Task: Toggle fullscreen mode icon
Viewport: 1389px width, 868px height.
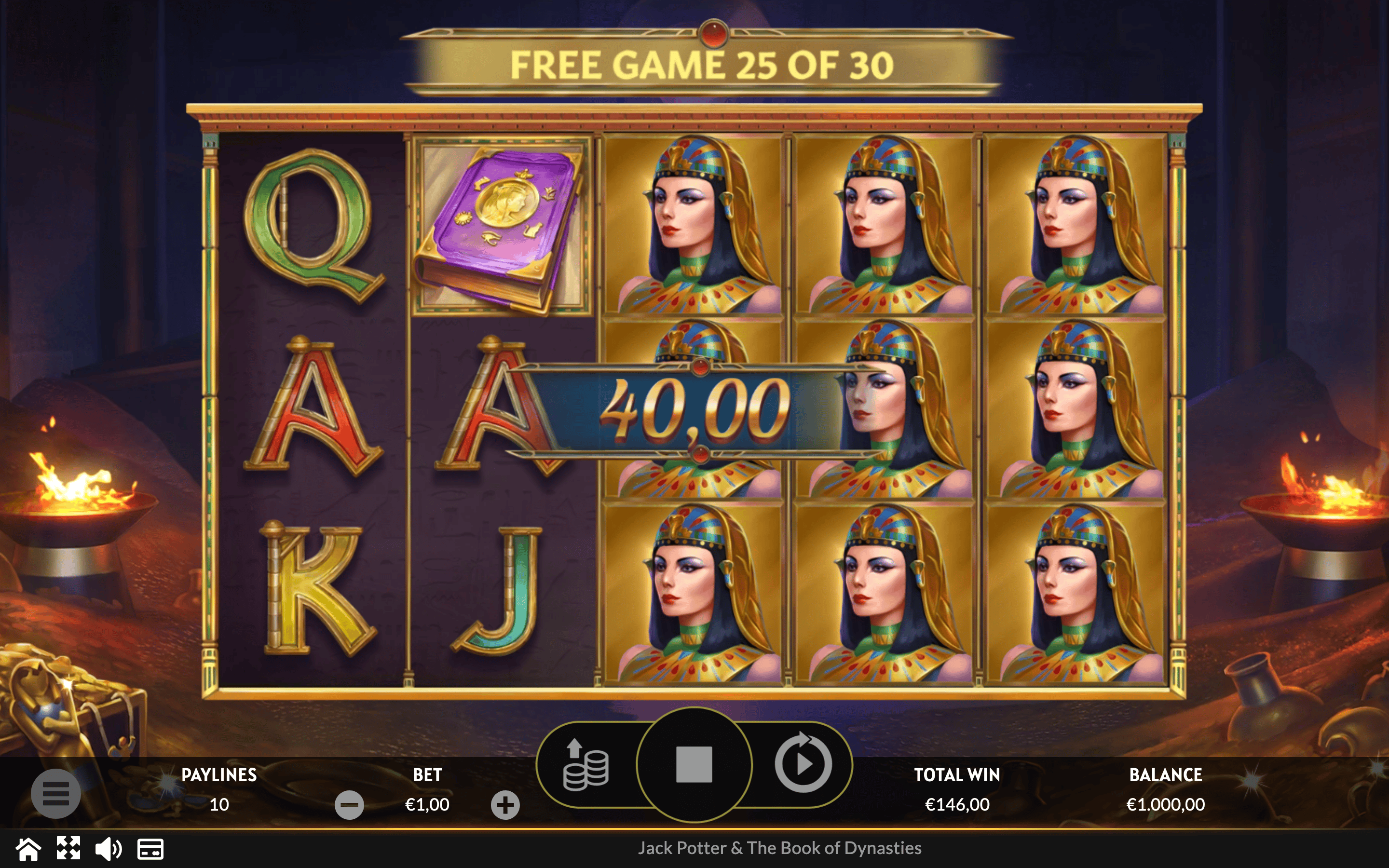Action: (68, 849)
